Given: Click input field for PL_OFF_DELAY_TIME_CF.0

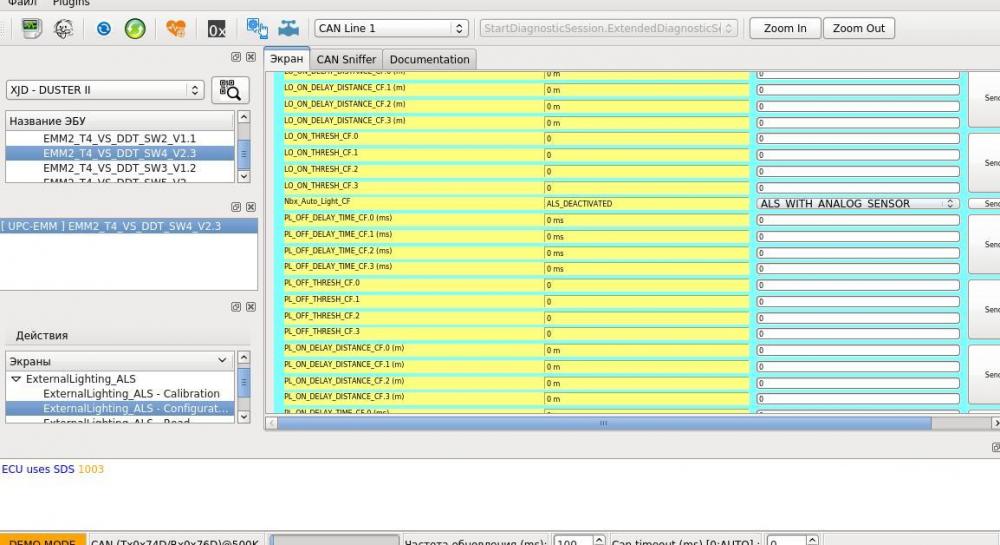Looking at the screenshot, I should point(858,220).
